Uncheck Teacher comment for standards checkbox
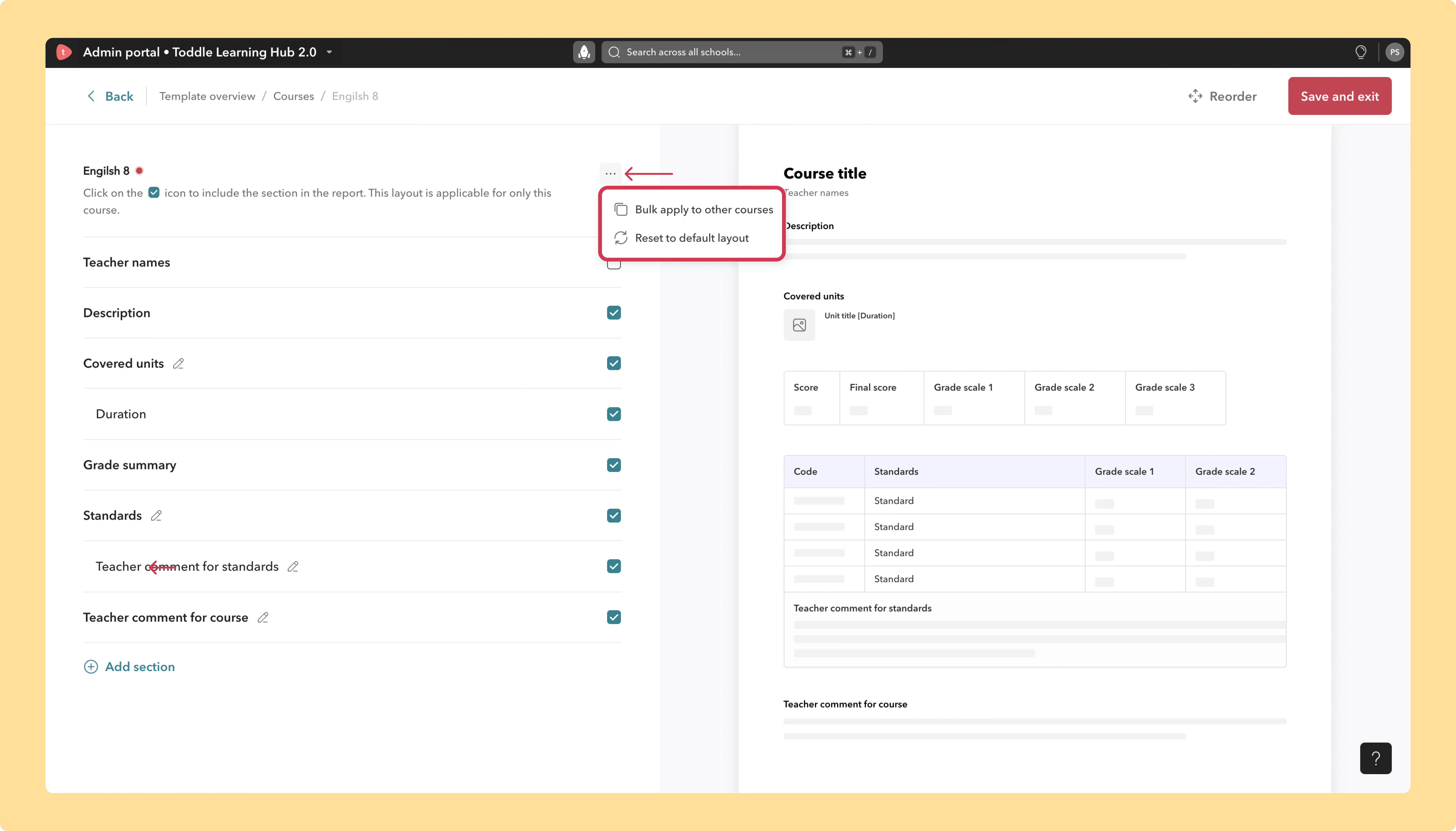Viewport: 1456px width, 831px height. click(x=614, y=566)
